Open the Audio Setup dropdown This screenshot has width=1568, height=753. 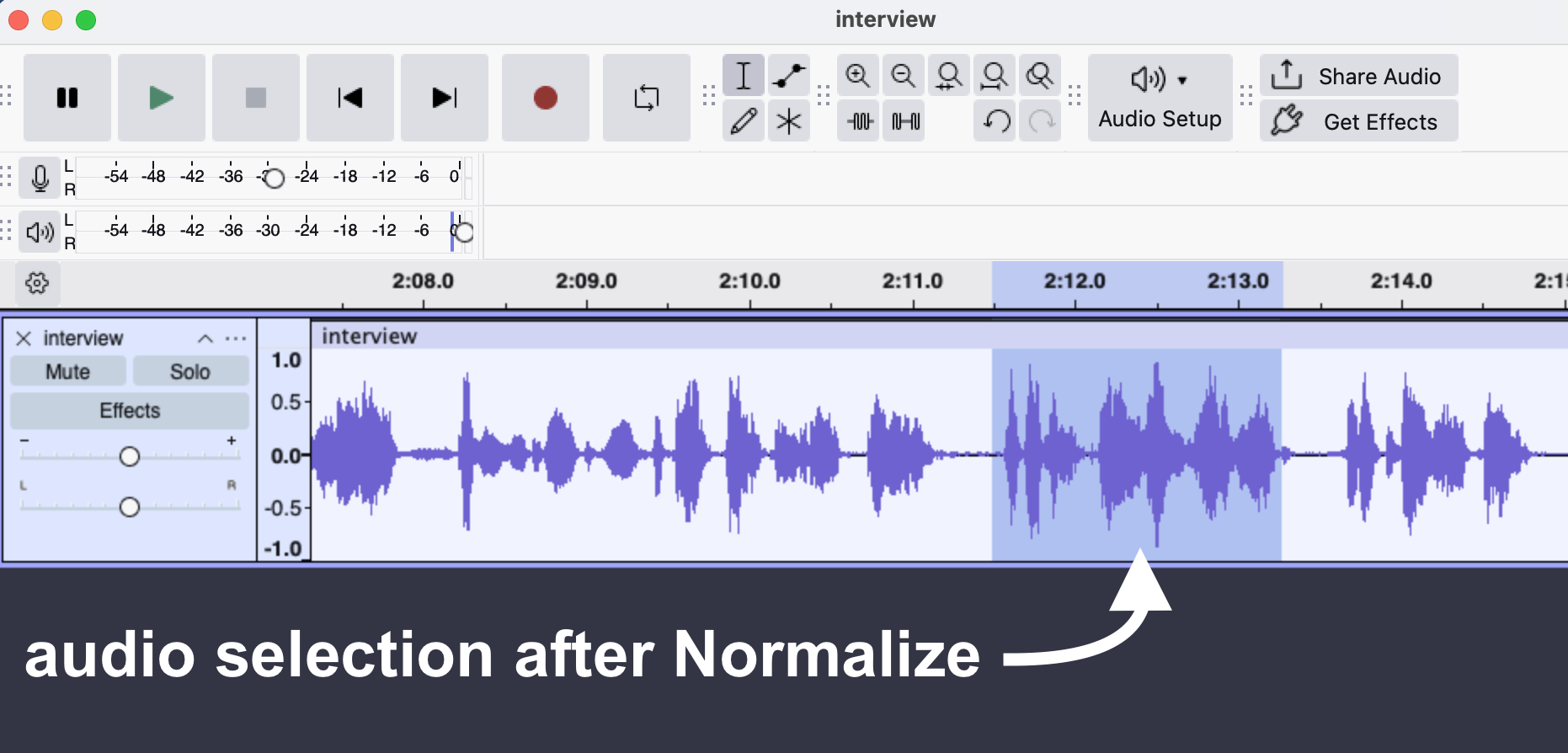pos(1160,98)
